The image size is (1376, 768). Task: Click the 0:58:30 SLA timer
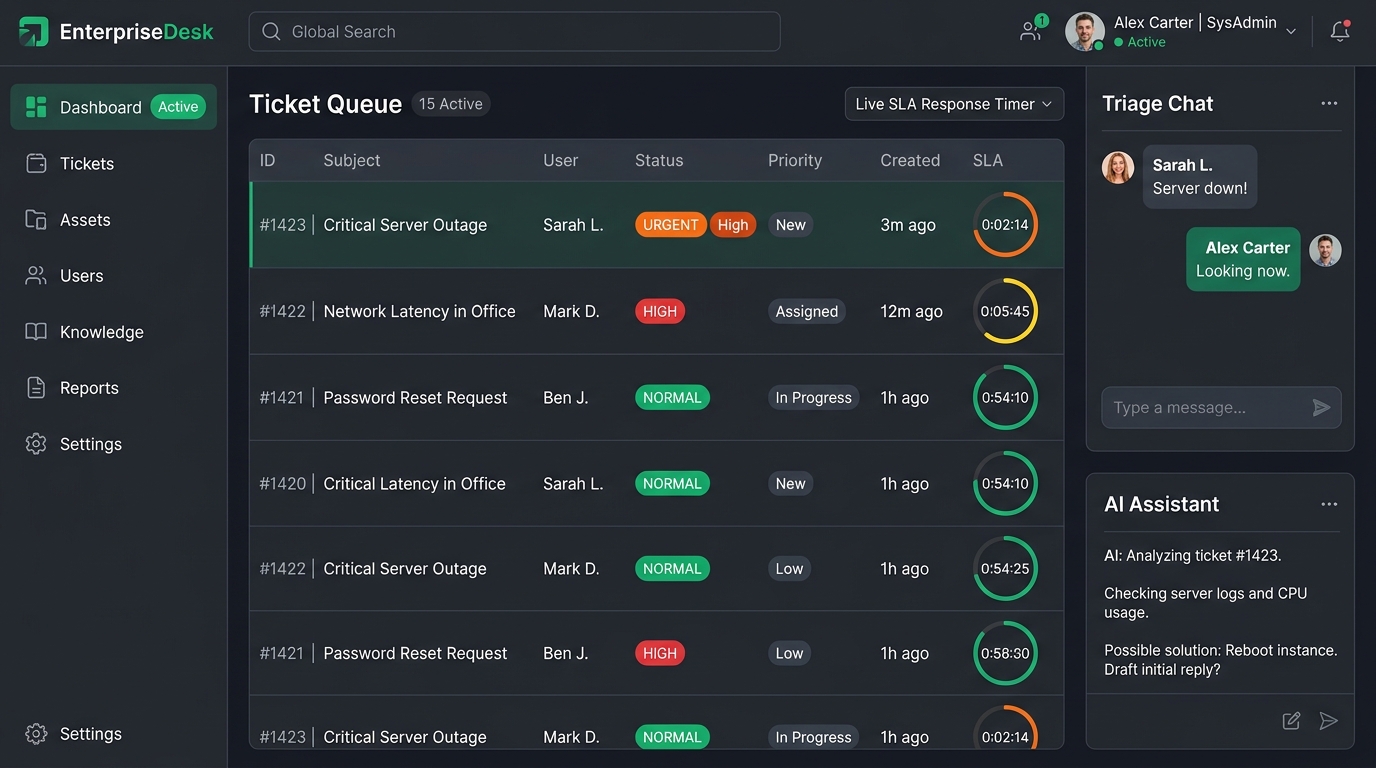[x=1005, y=653]
